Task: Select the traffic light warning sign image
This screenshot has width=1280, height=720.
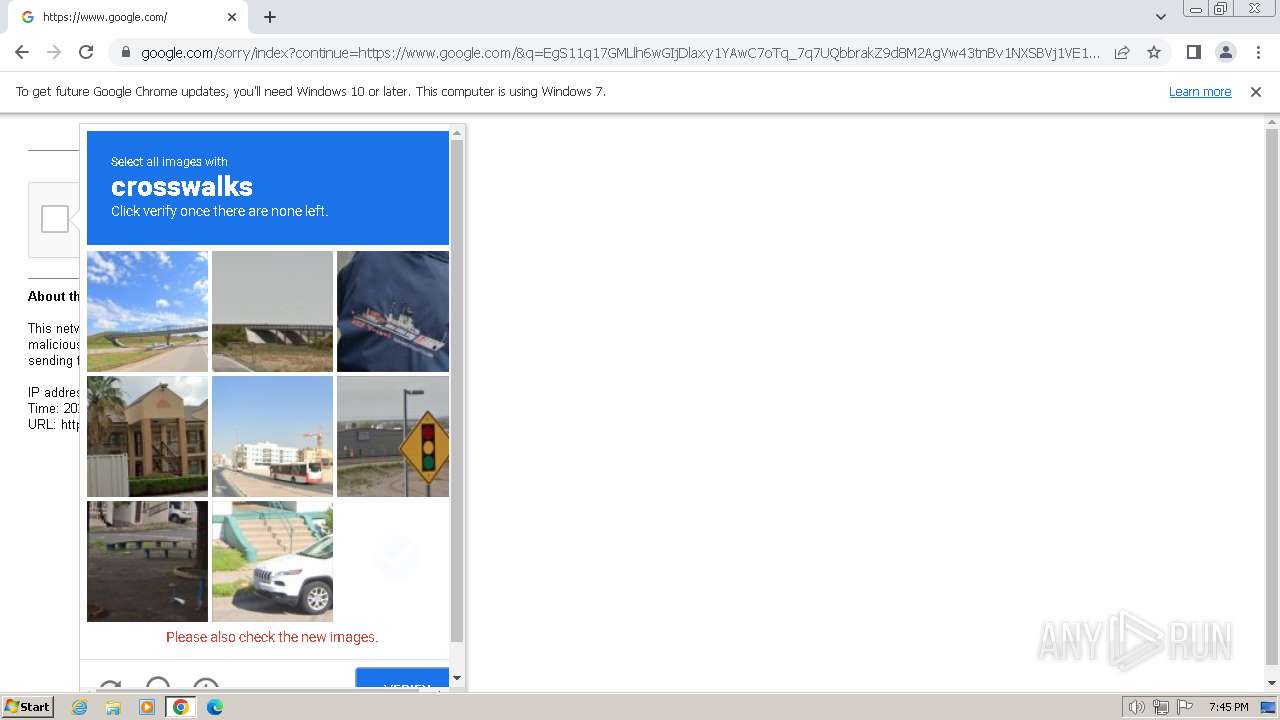Action: [x=393, y=436]
